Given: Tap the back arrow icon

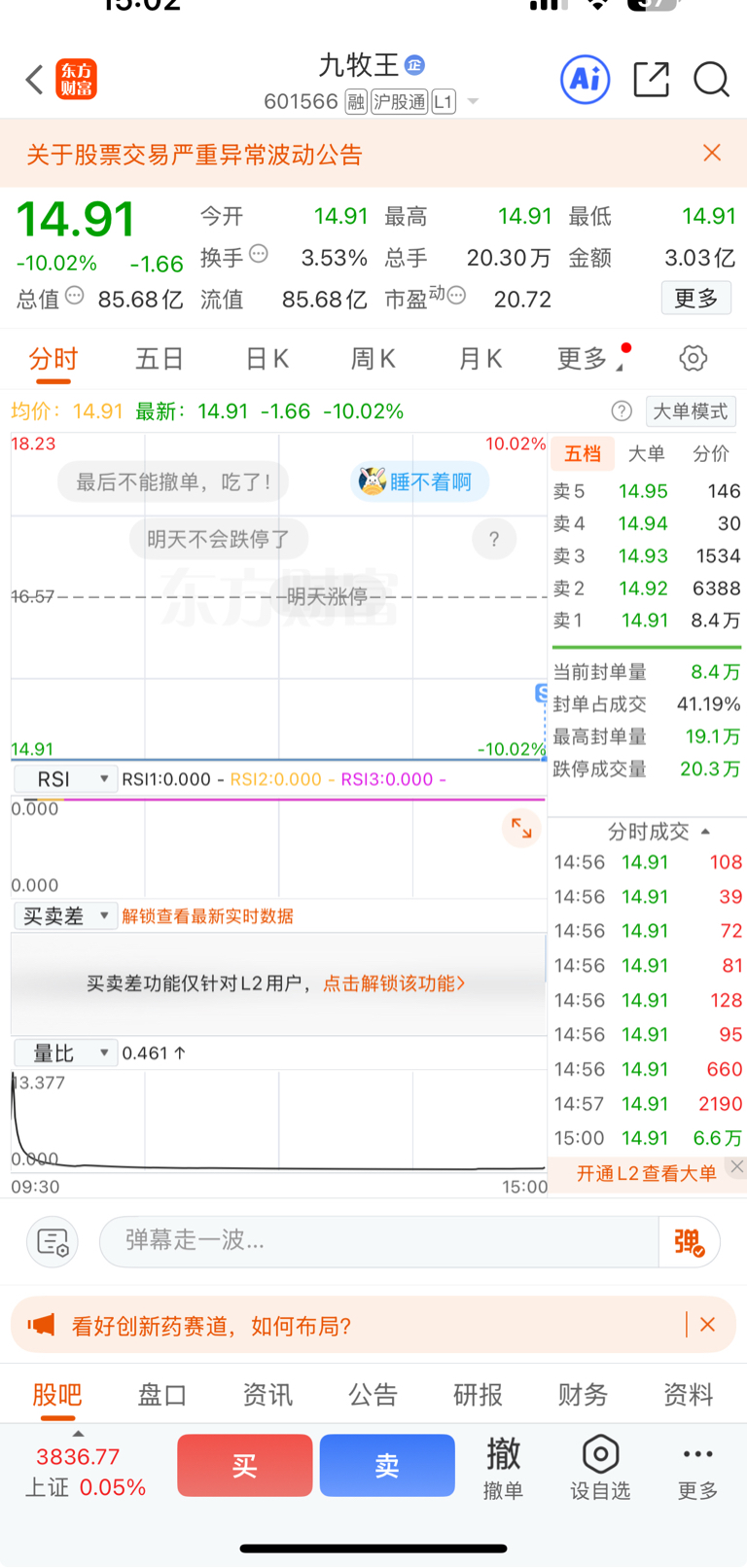Looking at the screenshot, I should [35, 80].
